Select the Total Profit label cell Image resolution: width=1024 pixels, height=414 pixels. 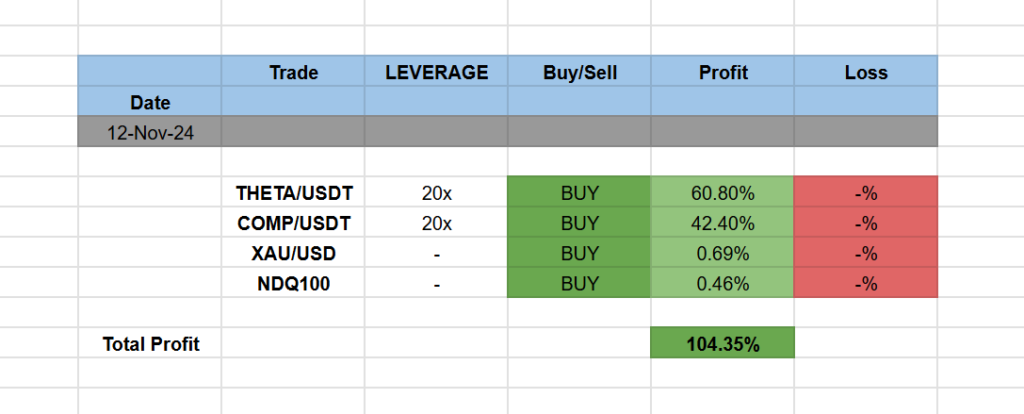tap(150, 344)
